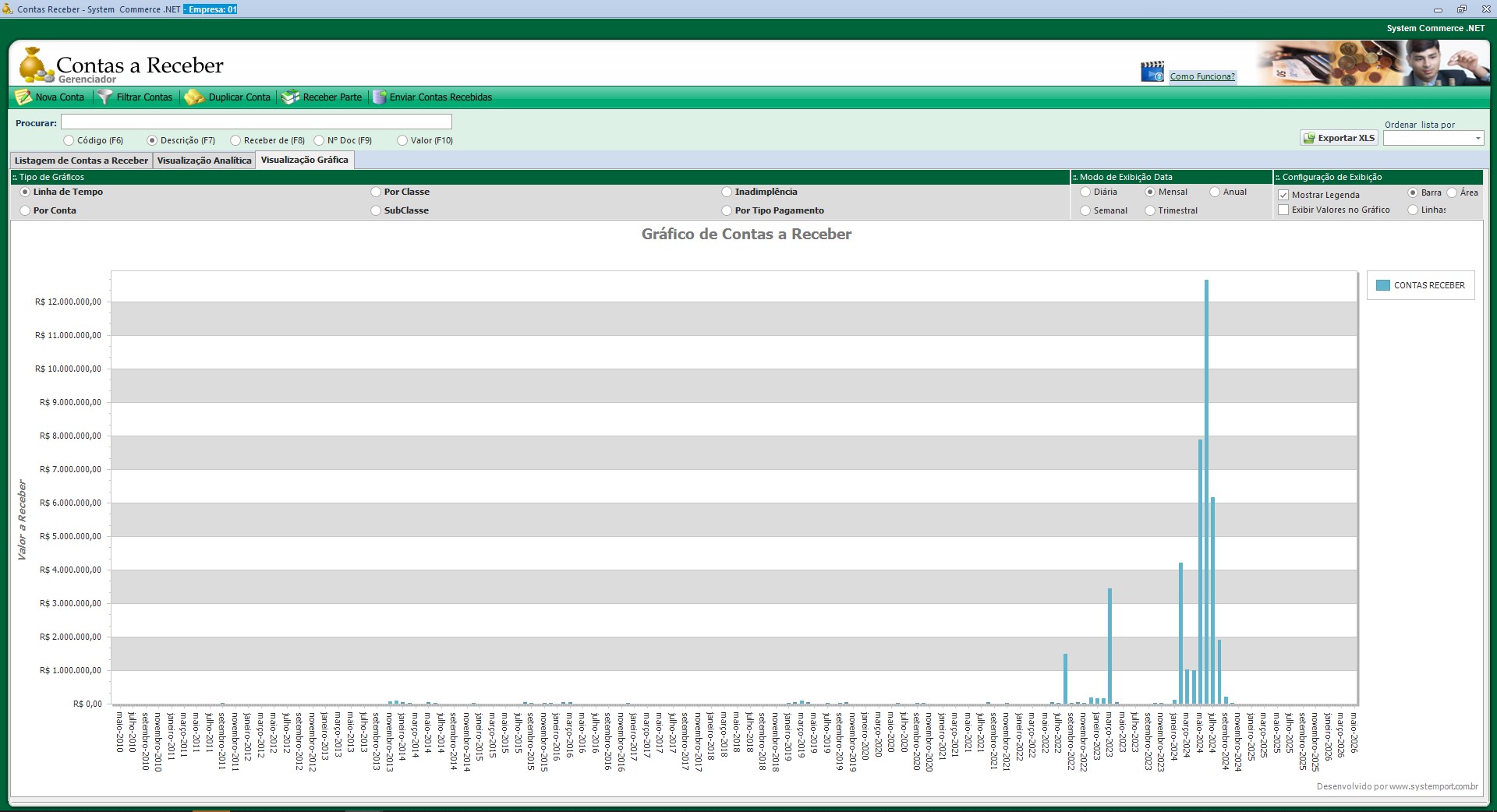This screenshot has width=1497, height=812.
Task: Open the Como Funciona? link
Action: [1202, 76]
